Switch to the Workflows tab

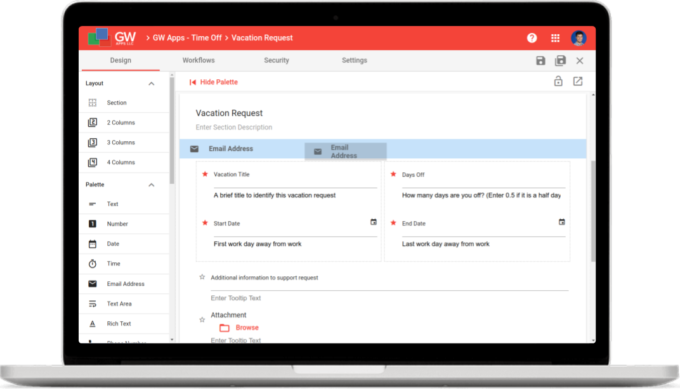(199, 61)
